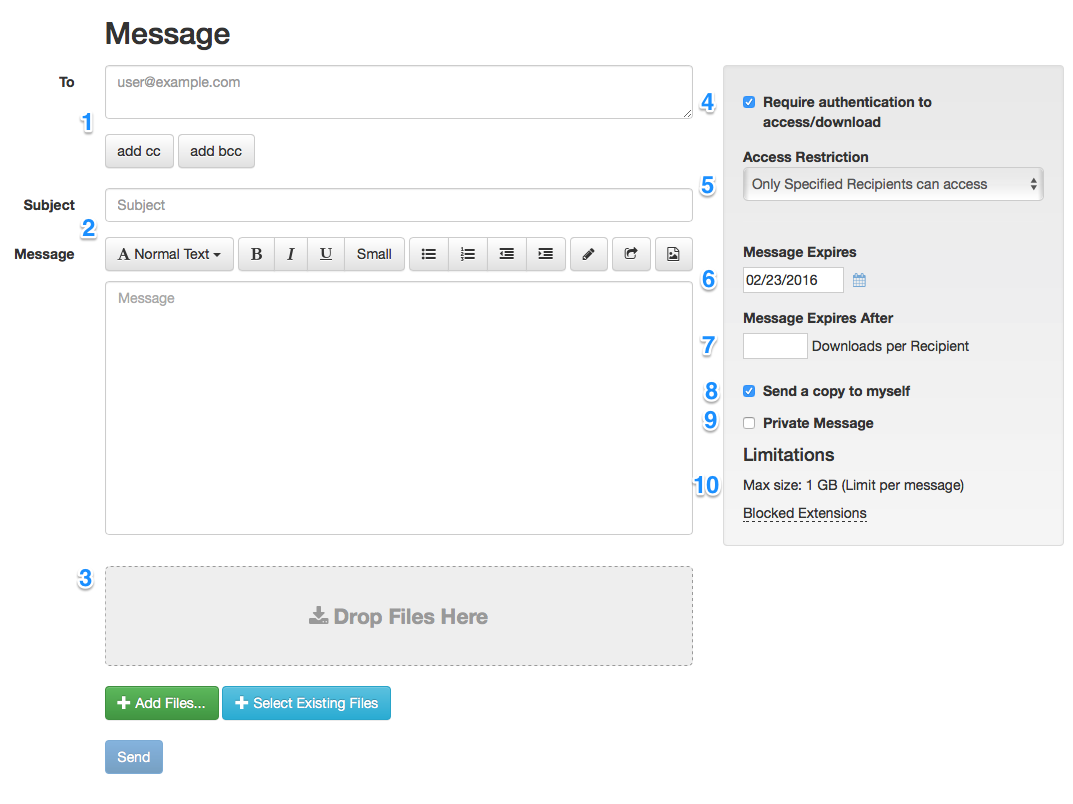The width and height of the screenshot is (1073, 804).
Task: Reveal the cc field with add cc
Action: [138, 151]
